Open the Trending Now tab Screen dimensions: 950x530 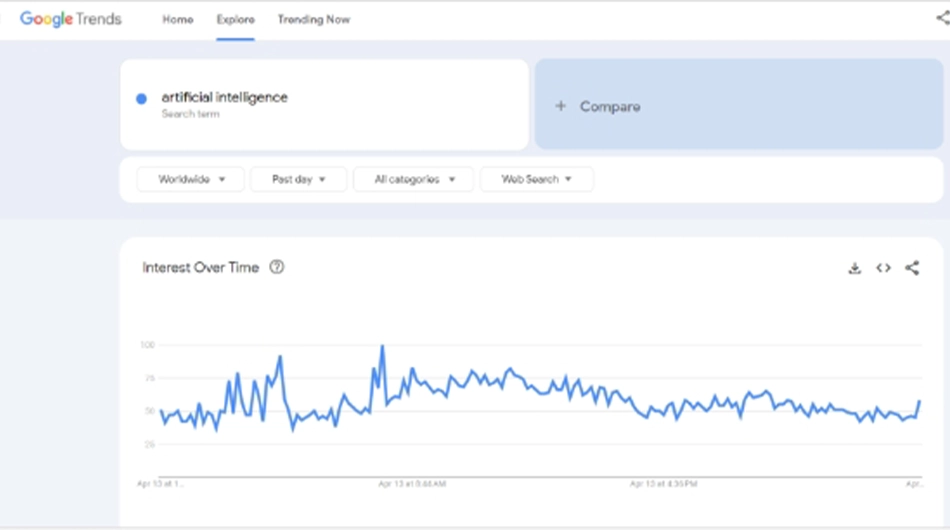tap(314, 19)
